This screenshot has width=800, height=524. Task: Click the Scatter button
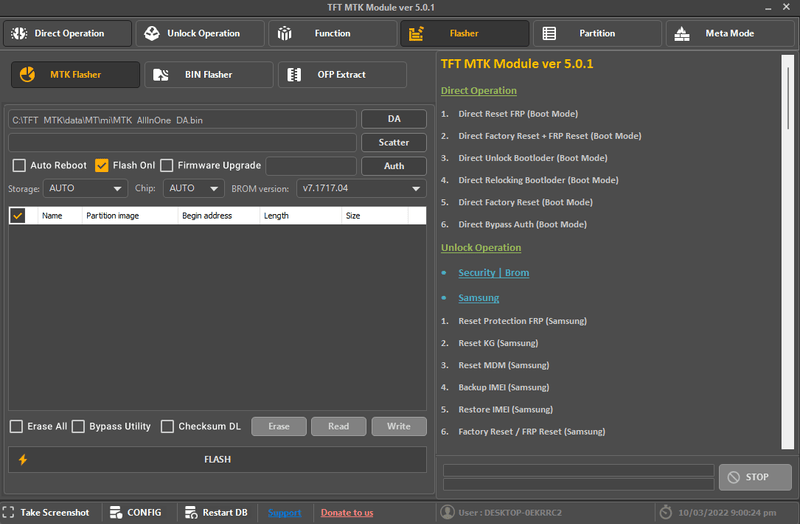pyautogui.click(x=394, y=142)
